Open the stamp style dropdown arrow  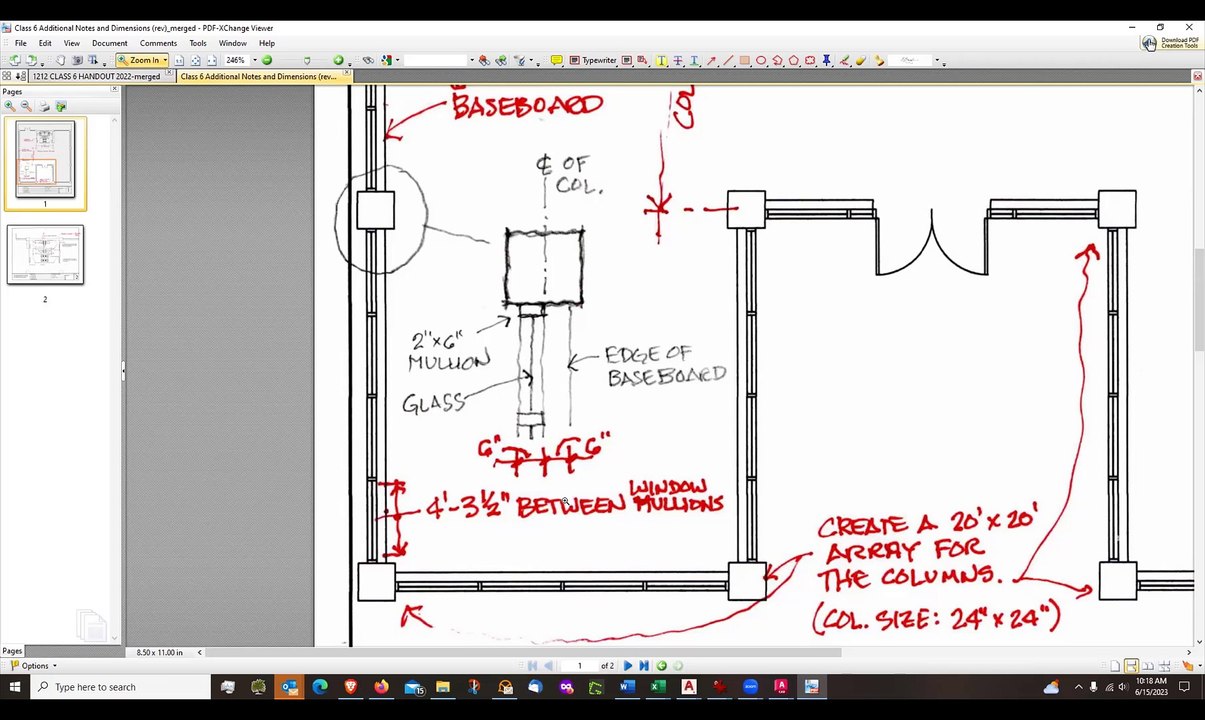tap(938, 60)
